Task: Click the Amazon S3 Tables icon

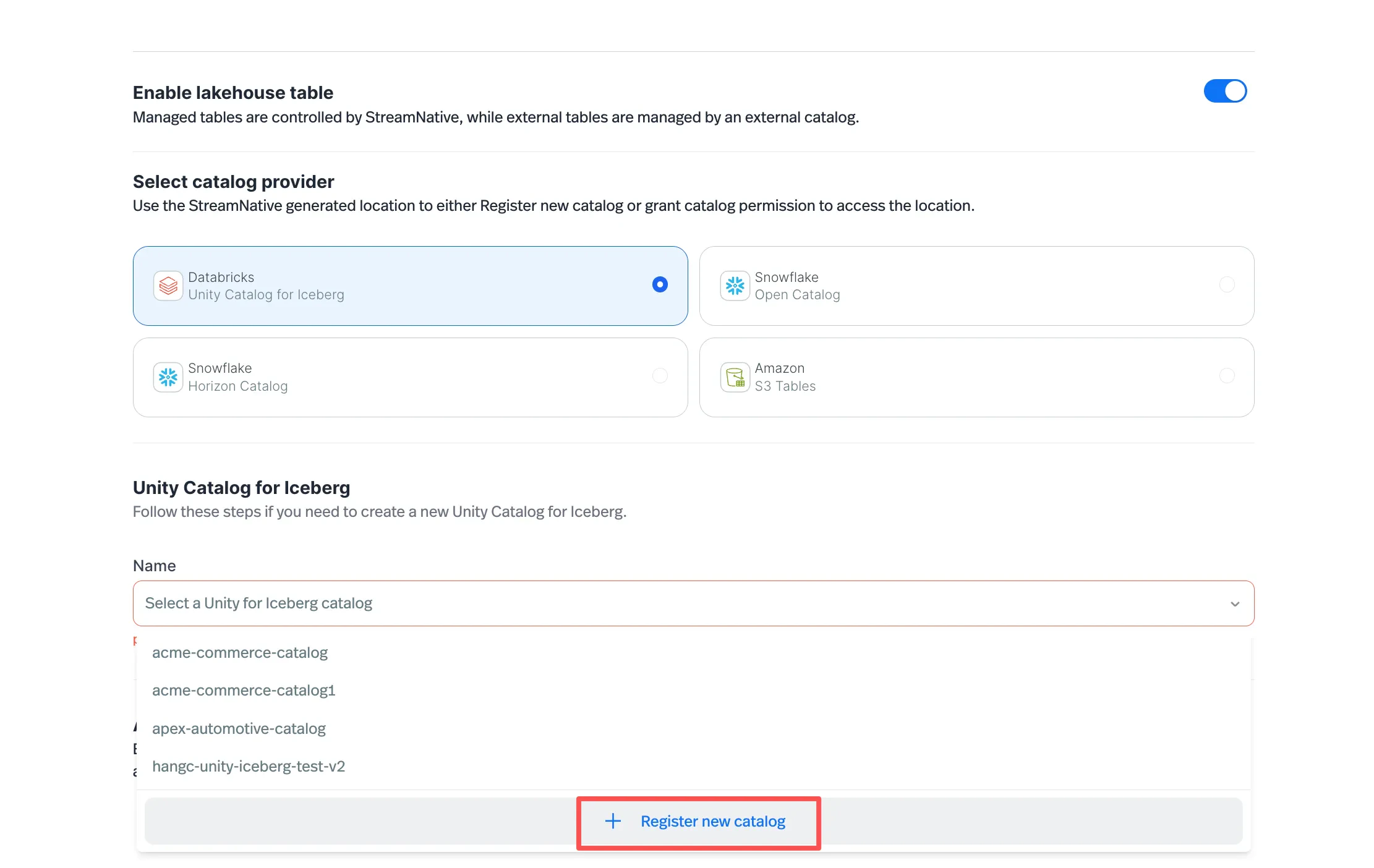Action: [x=735, y=377]
